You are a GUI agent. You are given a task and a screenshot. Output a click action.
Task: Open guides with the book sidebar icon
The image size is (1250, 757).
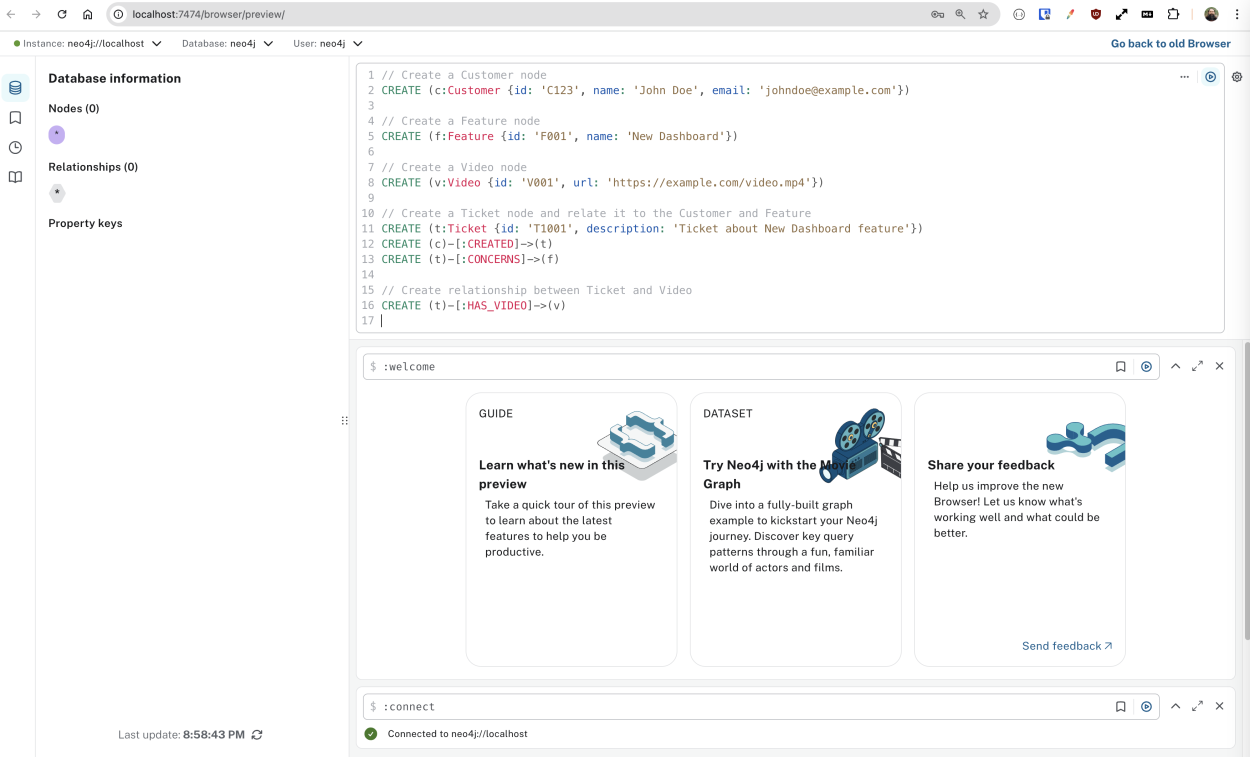point(14,176)
